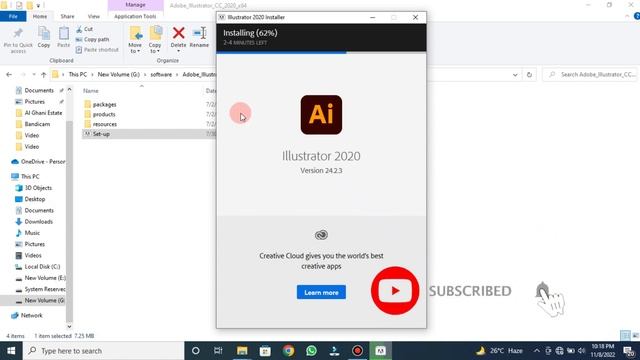Select the packages folder
This screenshot has width=640, height=360.
(104, 104)
